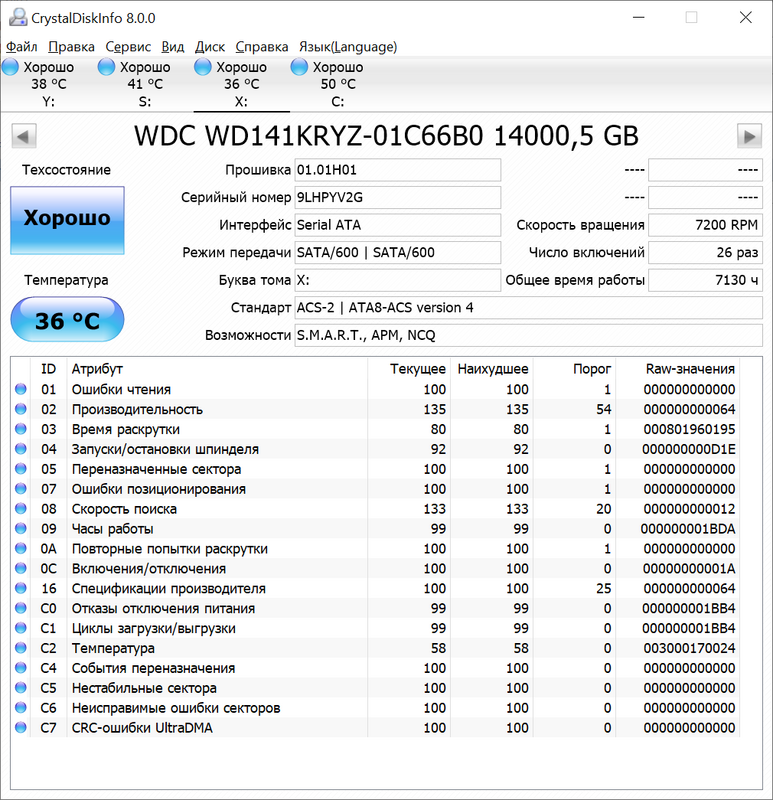Select raw value 00000001BDA

tap(688, 529)
